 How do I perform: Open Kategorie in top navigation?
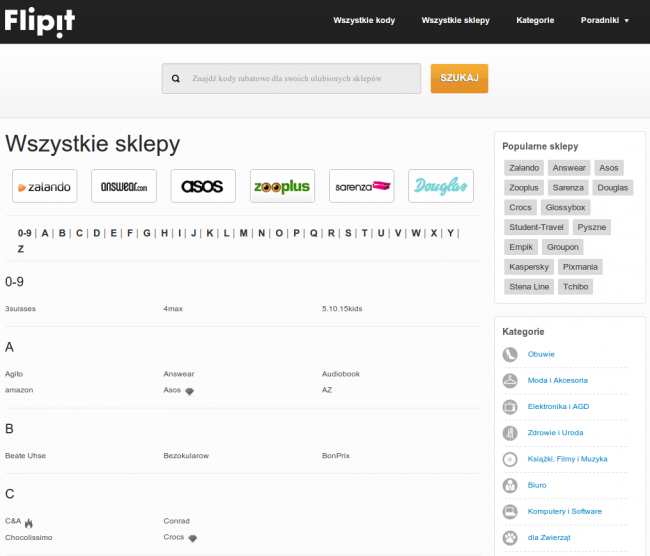click(x=535, y=20)
